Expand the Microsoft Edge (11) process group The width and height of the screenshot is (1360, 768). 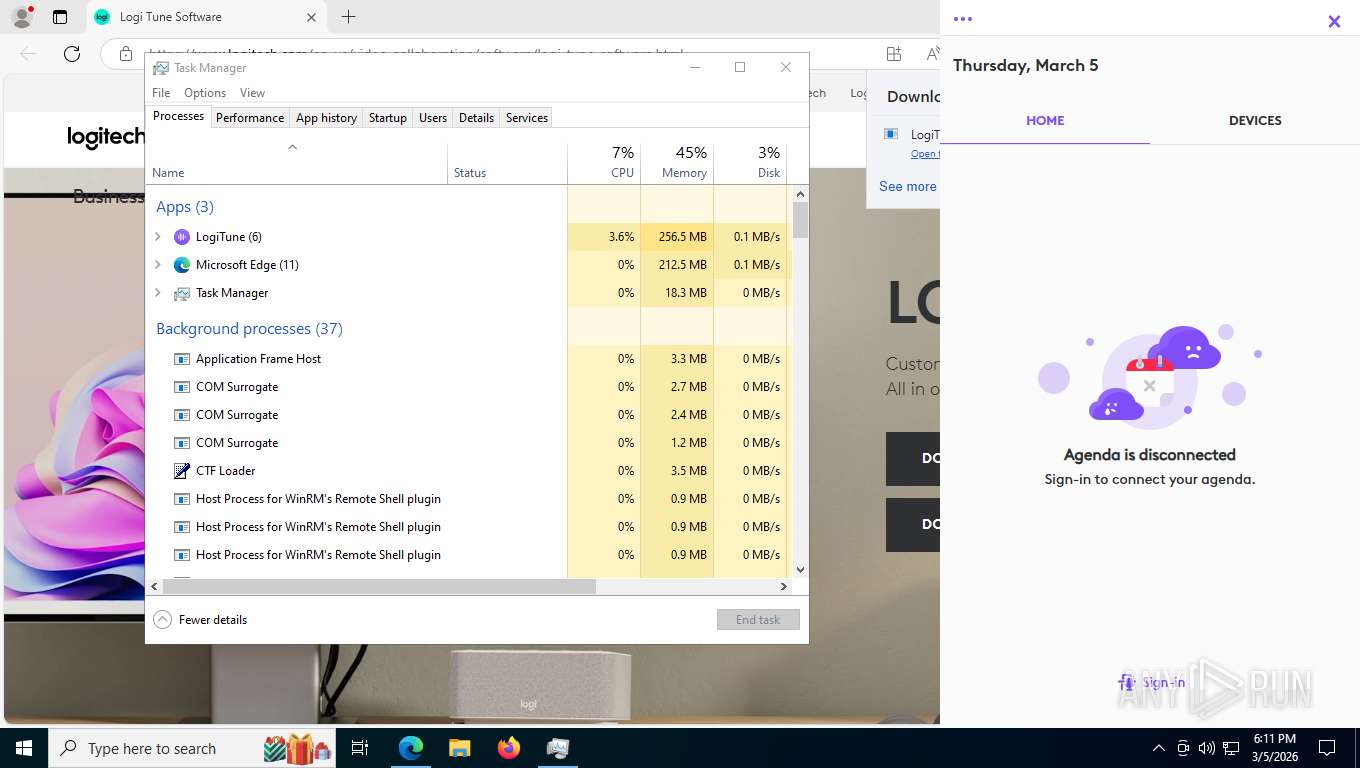coord(157,265)
